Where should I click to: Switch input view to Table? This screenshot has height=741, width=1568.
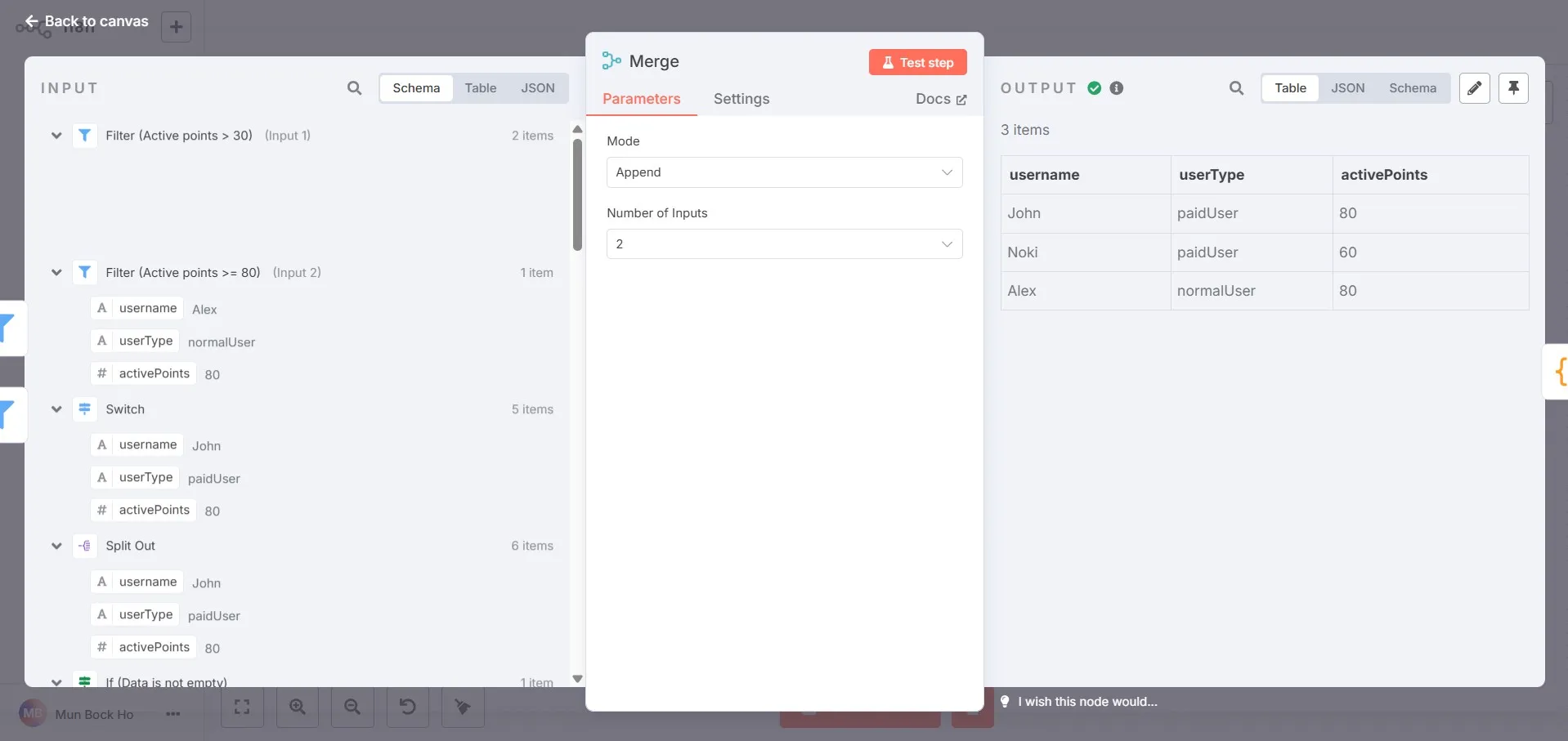(x=481, y=88)
